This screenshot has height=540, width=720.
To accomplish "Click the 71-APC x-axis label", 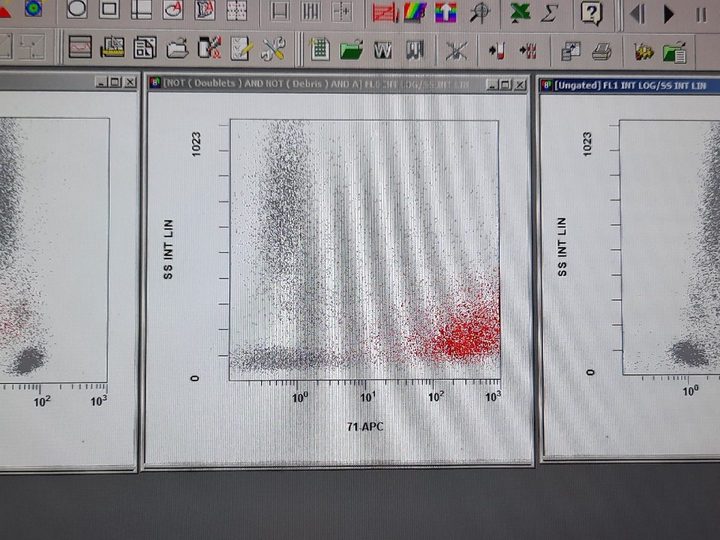I will [x=365, y=427].
